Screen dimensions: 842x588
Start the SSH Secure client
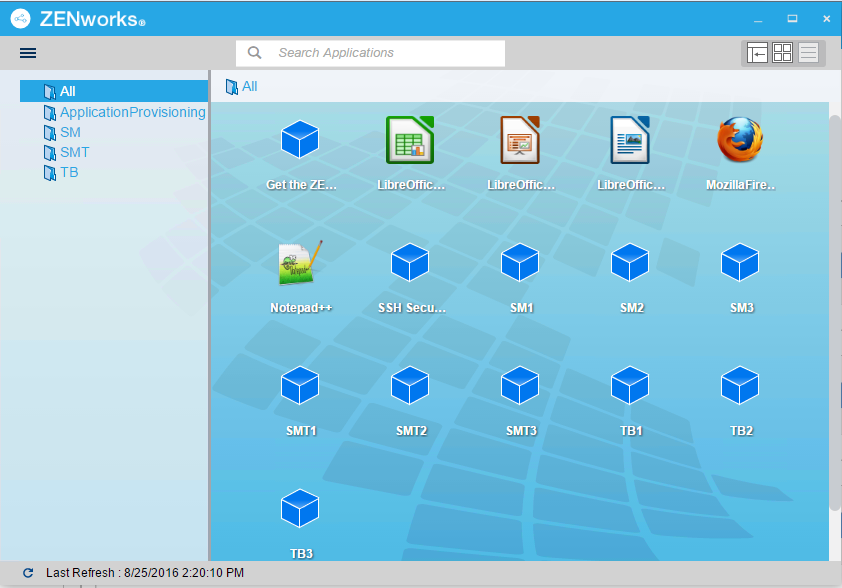coord(410,262)
